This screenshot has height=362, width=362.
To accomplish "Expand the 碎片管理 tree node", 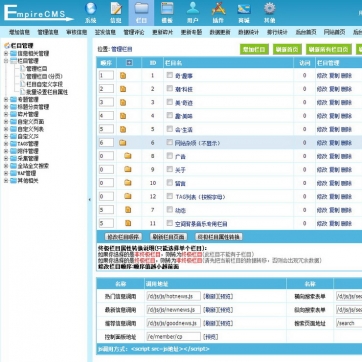I will coord(6,114).
